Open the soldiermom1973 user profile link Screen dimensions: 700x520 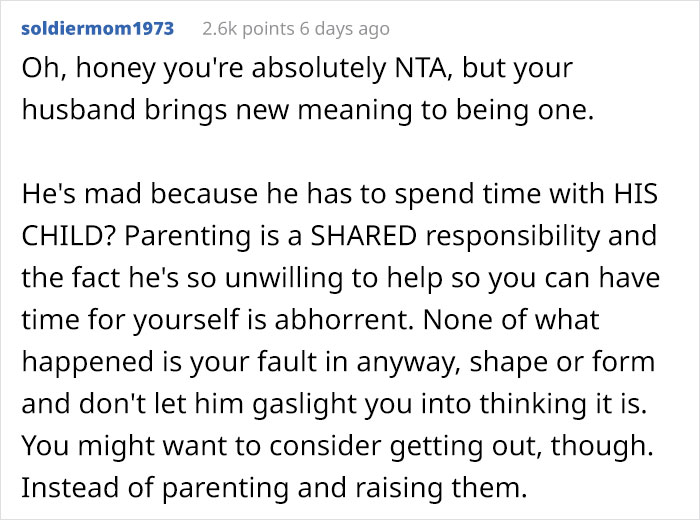97,29
